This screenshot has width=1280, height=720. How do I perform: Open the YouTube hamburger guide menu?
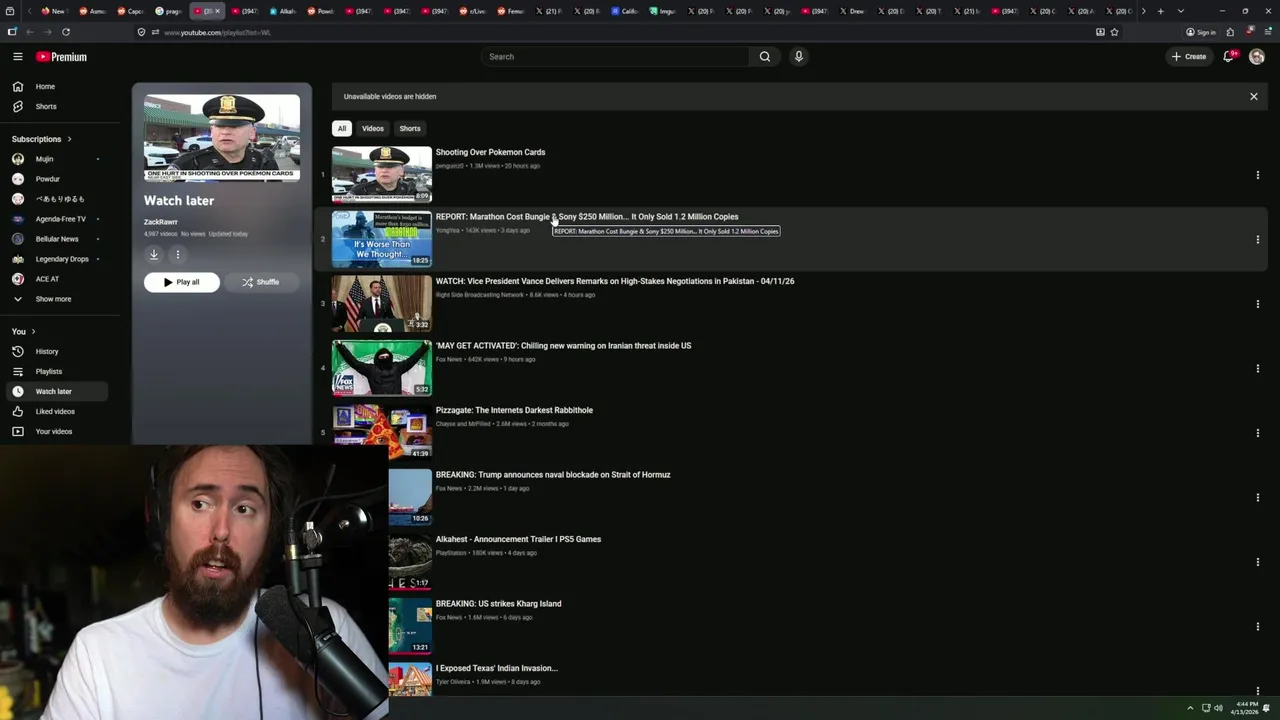[18, 57]
